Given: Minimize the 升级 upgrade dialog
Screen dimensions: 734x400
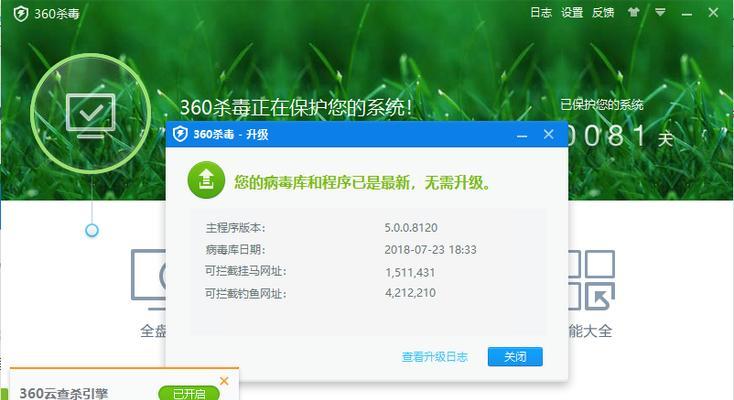Looking at the screenshot, I should click(522, 136).
